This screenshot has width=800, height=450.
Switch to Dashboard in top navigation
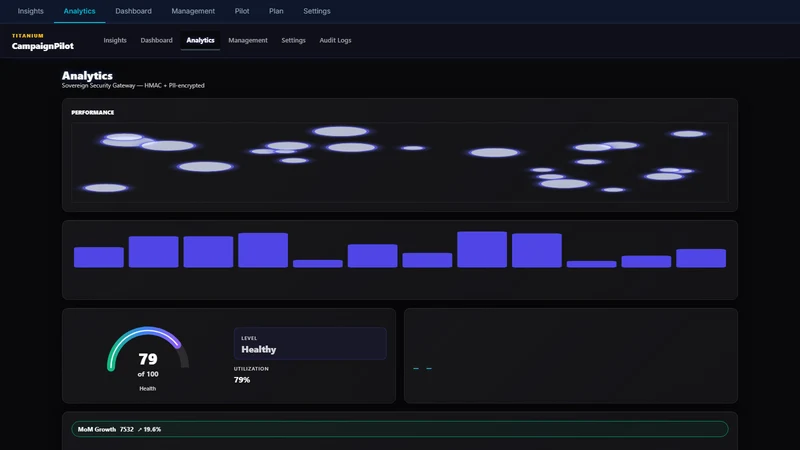click(x=133, y=11)
